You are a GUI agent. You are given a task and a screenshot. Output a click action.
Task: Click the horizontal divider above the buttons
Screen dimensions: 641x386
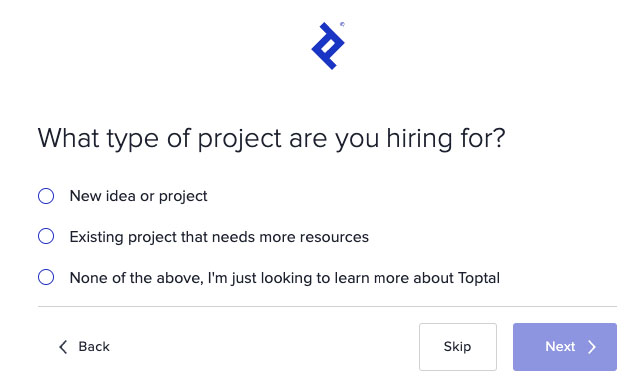pos(327,306)
